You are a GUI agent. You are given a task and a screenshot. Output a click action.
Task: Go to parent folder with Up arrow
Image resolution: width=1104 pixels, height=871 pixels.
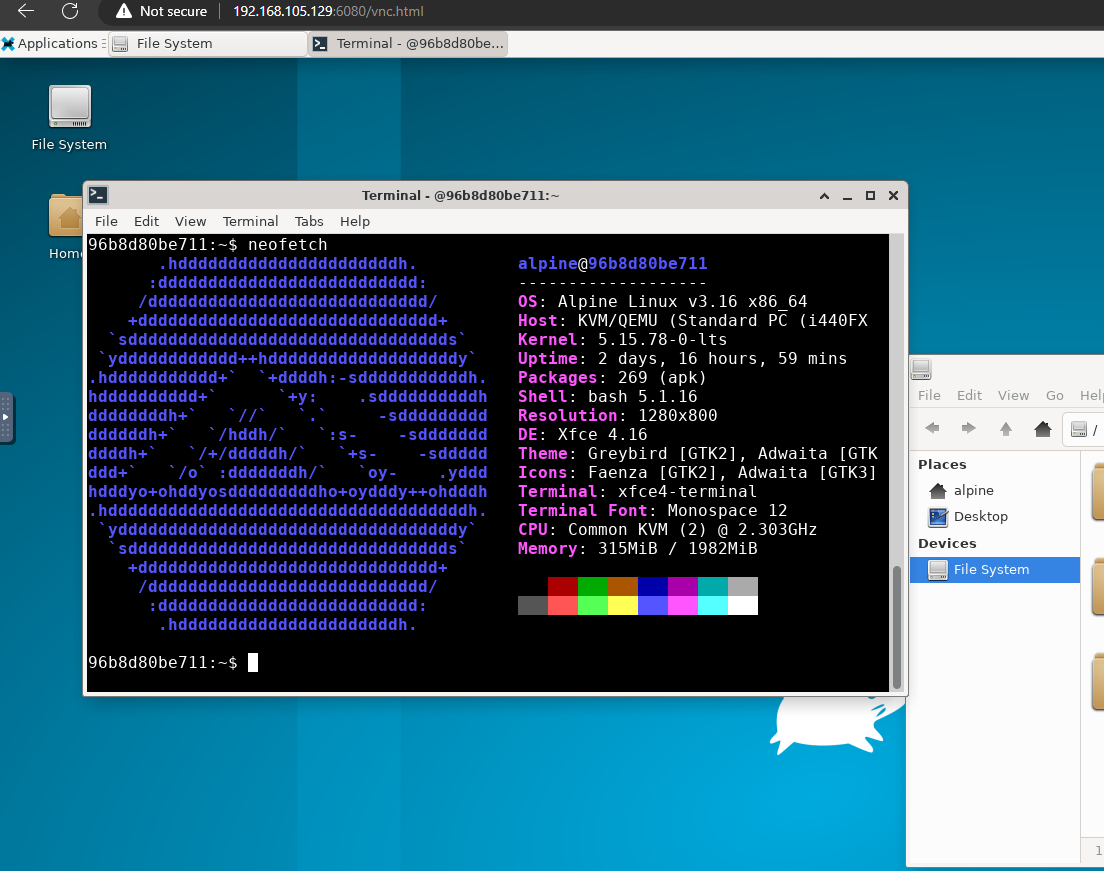pyautogui.click(x=1006, y=429)
